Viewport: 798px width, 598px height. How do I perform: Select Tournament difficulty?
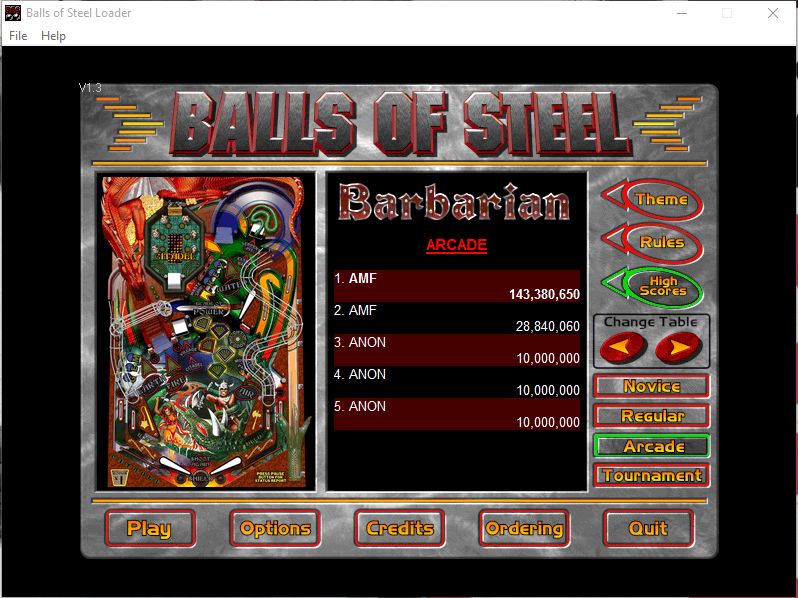pos(652,476)
